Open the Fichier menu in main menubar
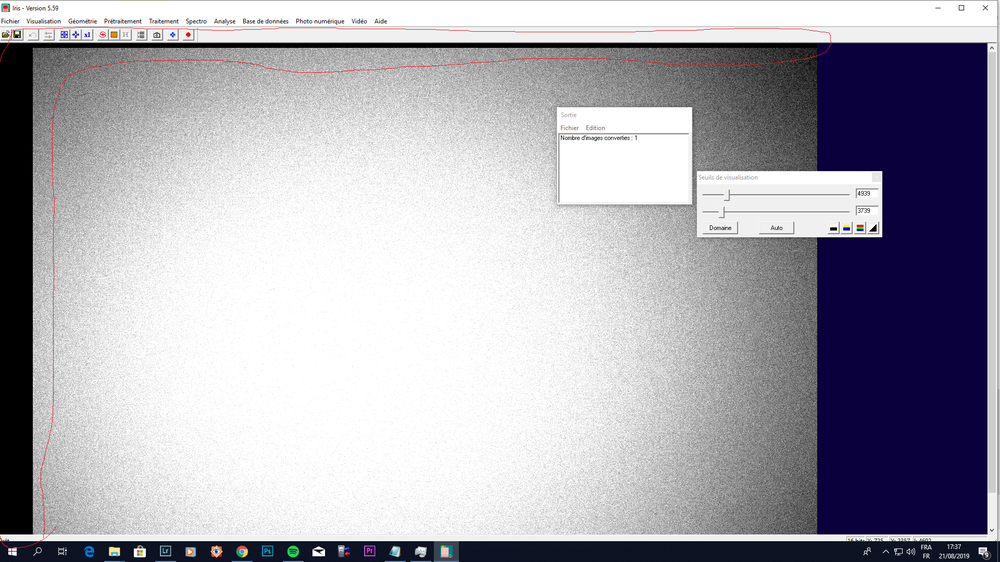 (x=10, y=21)
